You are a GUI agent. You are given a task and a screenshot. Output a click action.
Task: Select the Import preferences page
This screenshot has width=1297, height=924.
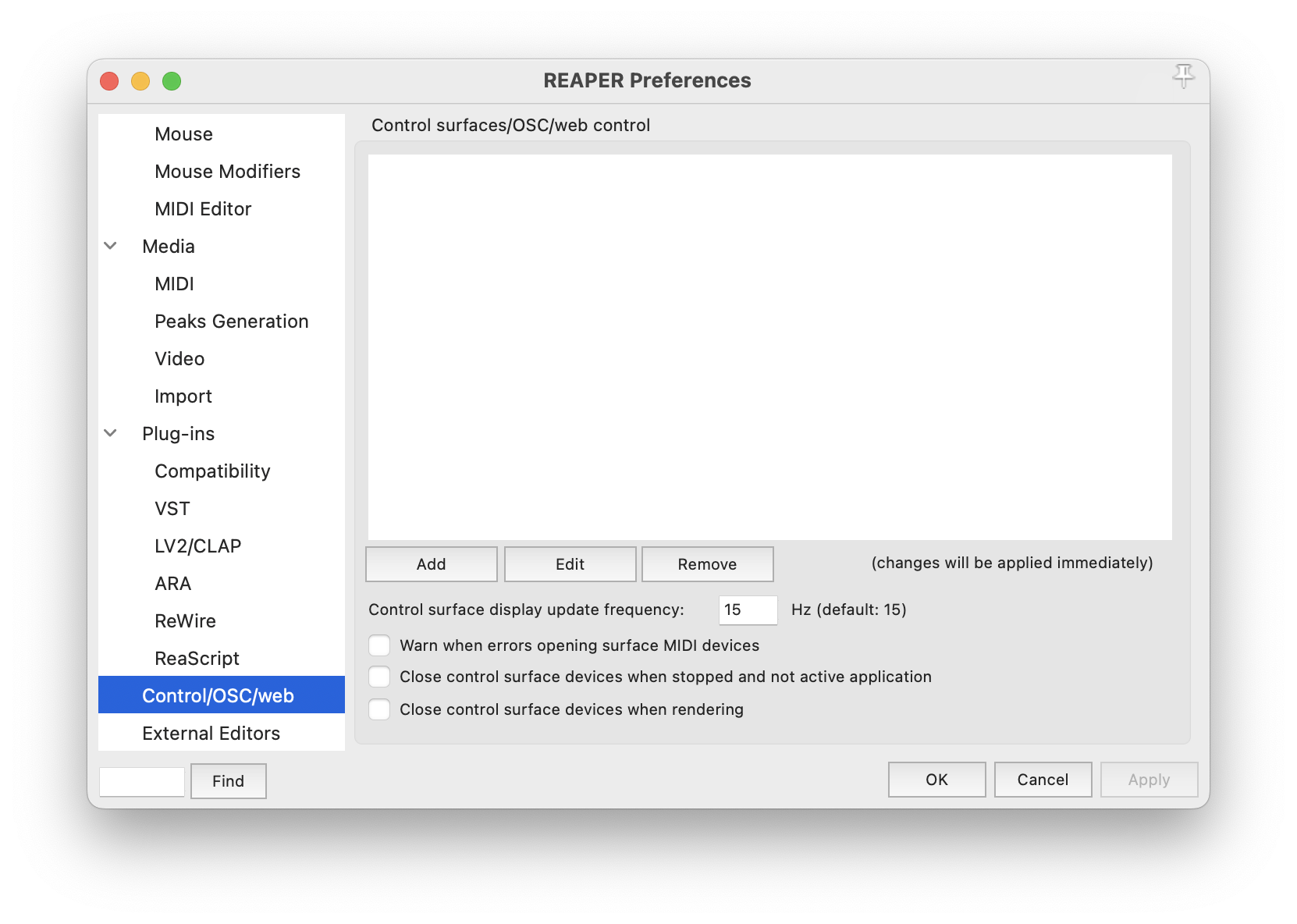pyautogui.click(x=222, y=396)
